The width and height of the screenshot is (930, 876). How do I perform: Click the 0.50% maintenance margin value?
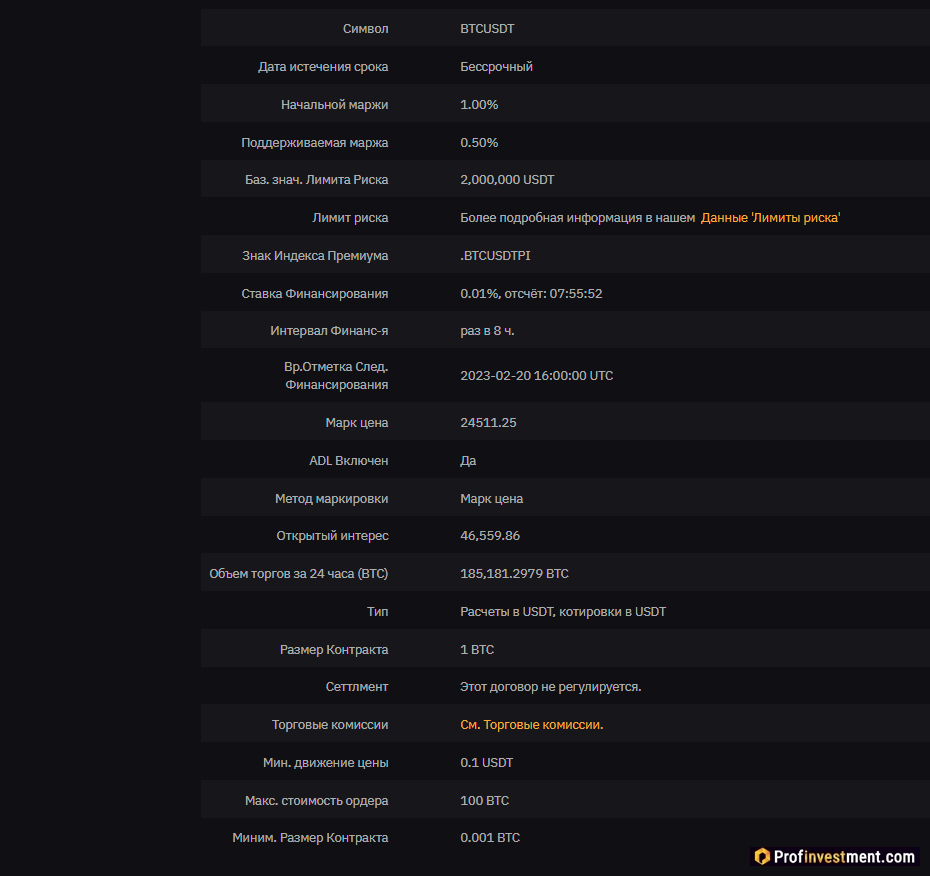click(479, 143)
